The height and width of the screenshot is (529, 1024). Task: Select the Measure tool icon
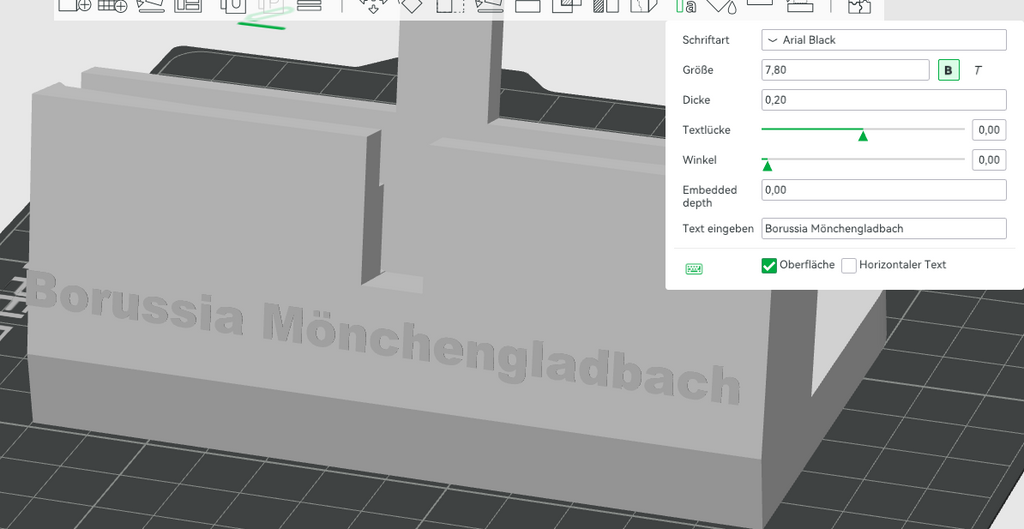click(x=760, y=3)
